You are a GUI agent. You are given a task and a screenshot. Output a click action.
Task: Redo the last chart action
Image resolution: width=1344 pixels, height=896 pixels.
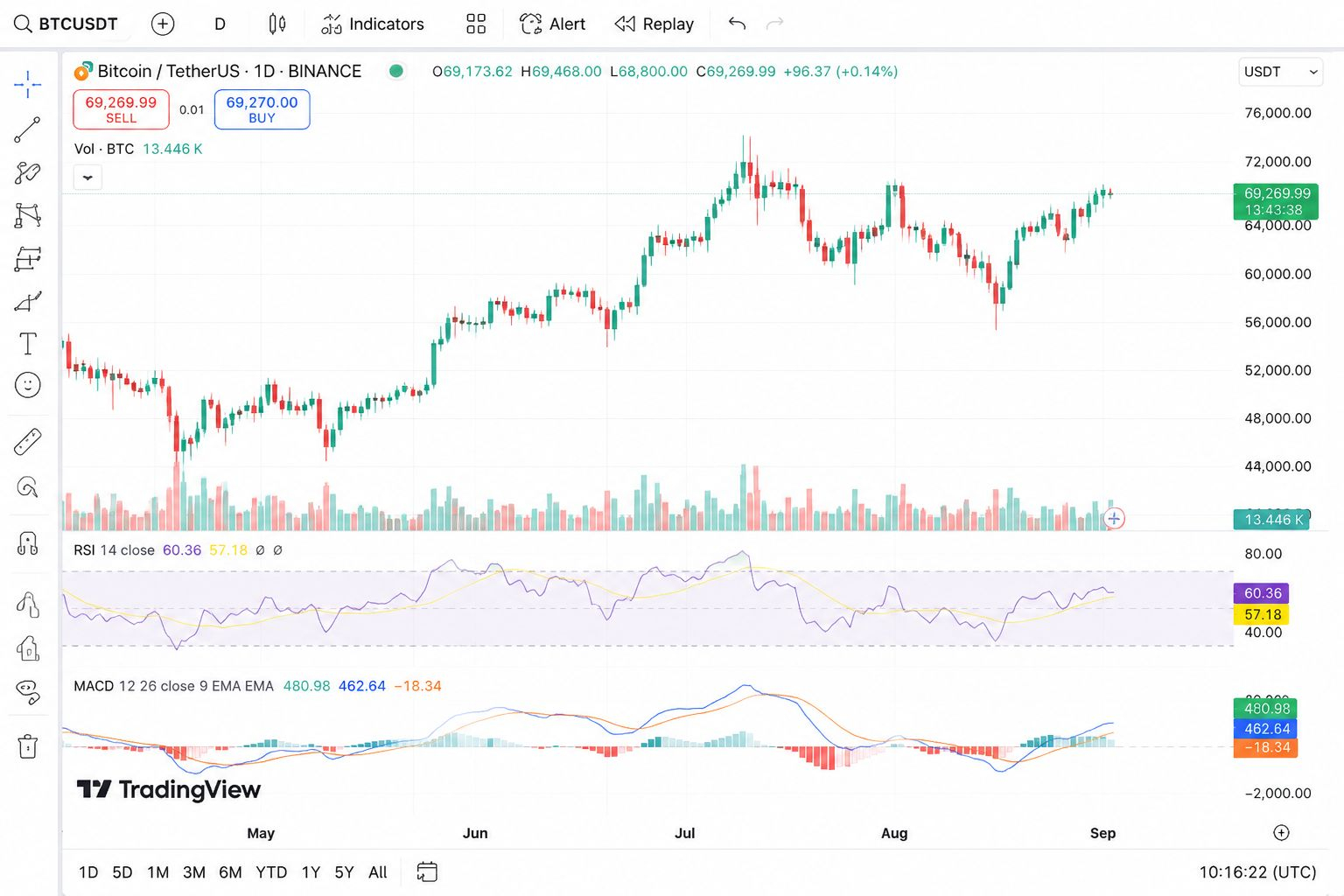click(x=775, y=24)
